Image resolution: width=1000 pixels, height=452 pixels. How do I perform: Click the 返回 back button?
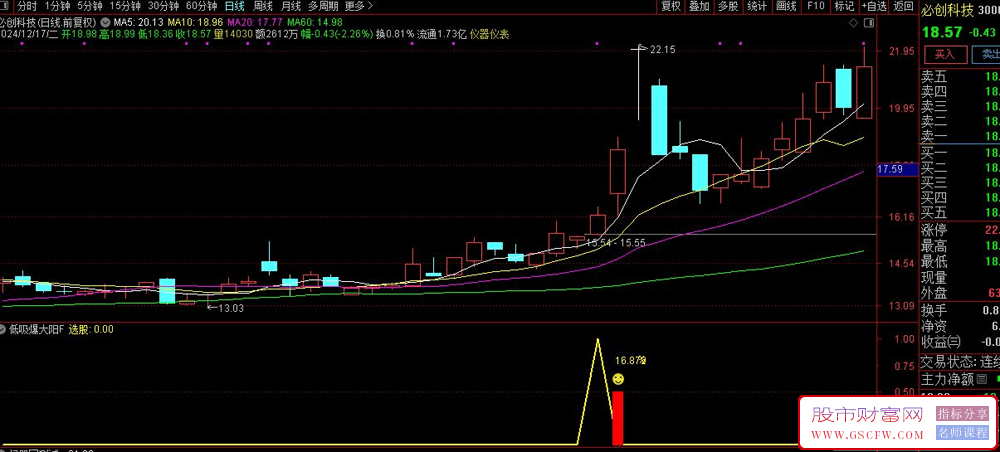[903, 6]
